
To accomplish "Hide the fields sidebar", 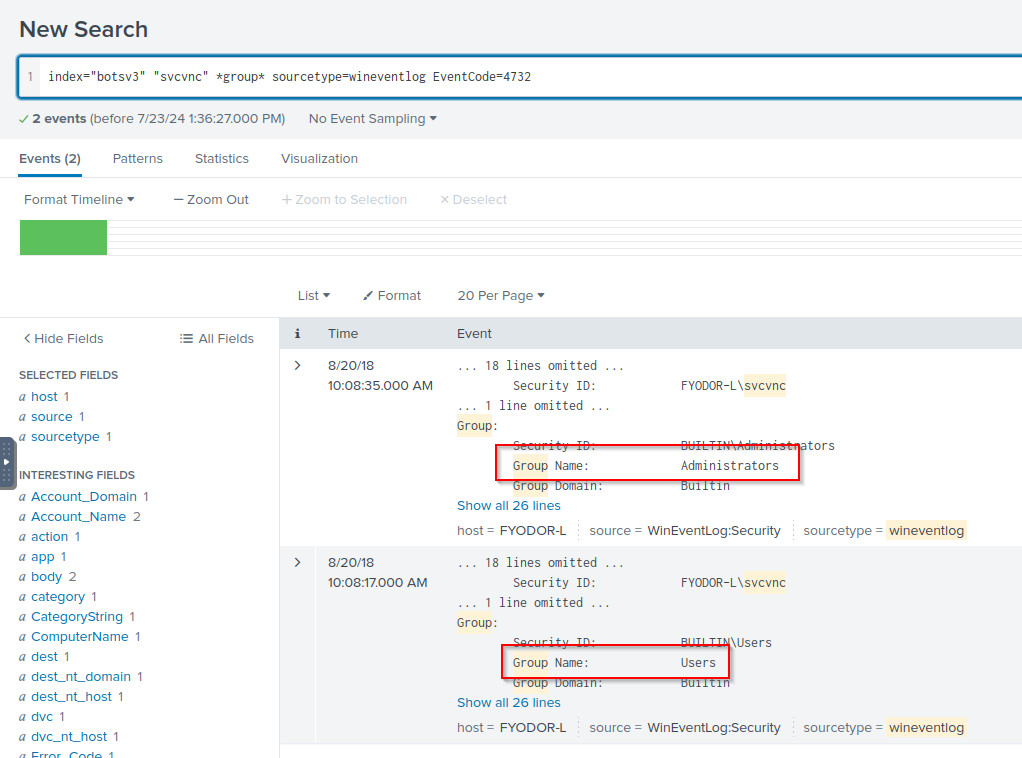I will (63, 339).
